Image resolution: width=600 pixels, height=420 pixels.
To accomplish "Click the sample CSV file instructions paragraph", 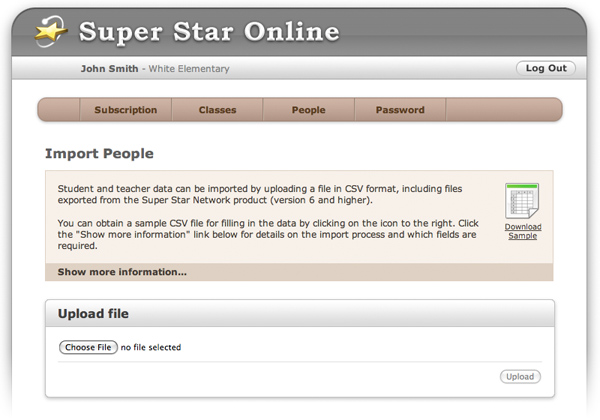I will (268, 234).
